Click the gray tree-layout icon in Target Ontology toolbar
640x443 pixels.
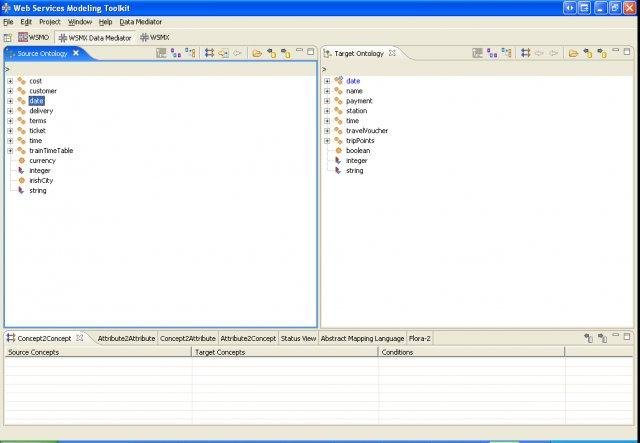pyautogui.click(x=478, y=53)
